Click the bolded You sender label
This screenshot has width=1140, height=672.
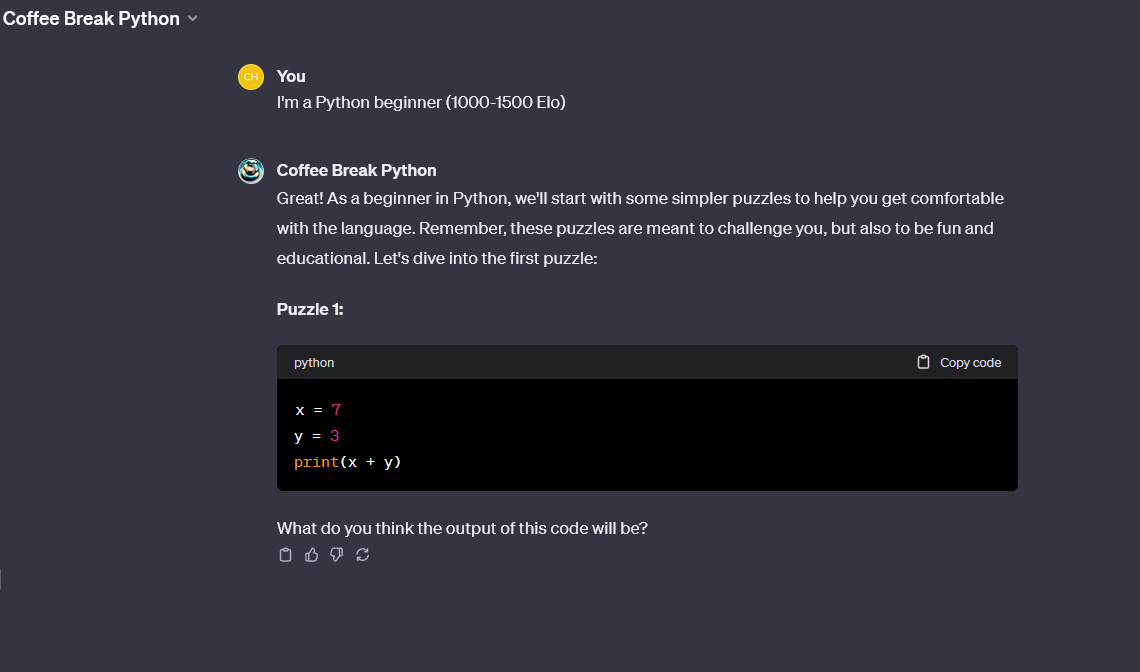click(290, 76)
